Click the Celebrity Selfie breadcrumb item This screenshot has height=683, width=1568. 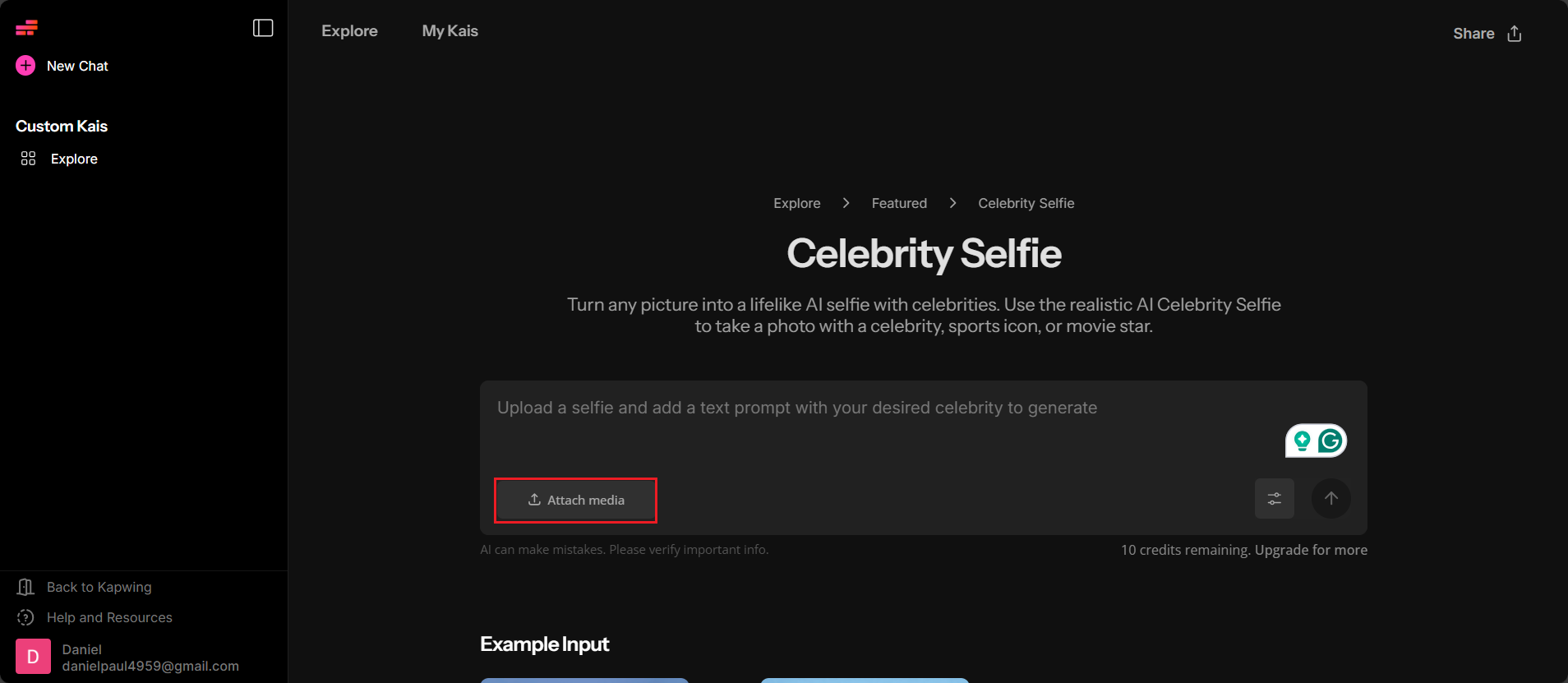click(x=1026, y=203)
